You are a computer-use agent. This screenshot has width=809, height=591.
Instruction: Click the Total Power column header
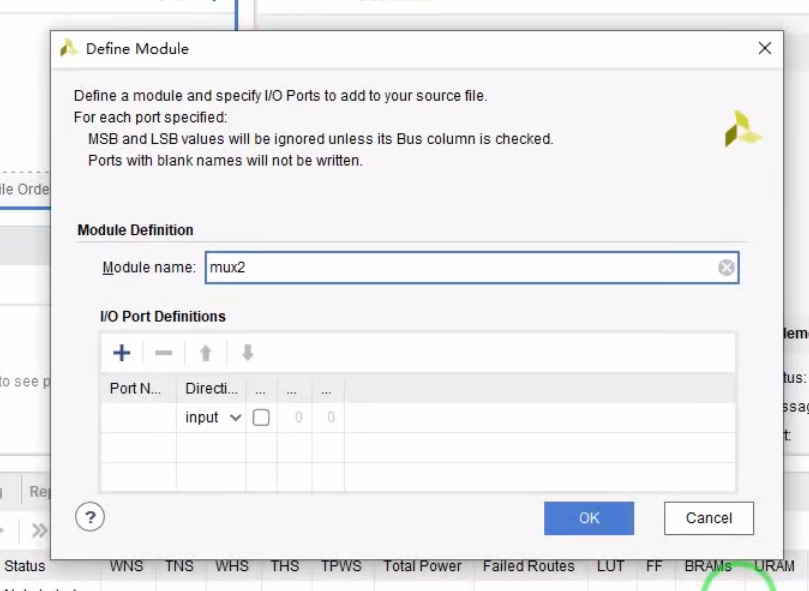pyautogui.click(x=422, y=566)
